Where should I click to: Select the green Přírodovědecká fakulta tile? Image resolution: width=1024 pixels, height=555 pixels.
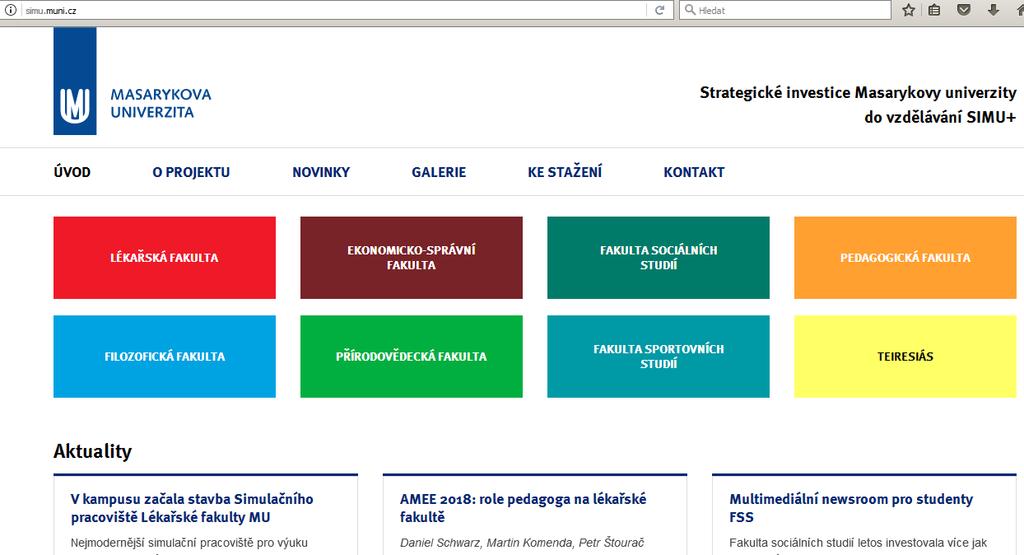(x=411, y=357)
